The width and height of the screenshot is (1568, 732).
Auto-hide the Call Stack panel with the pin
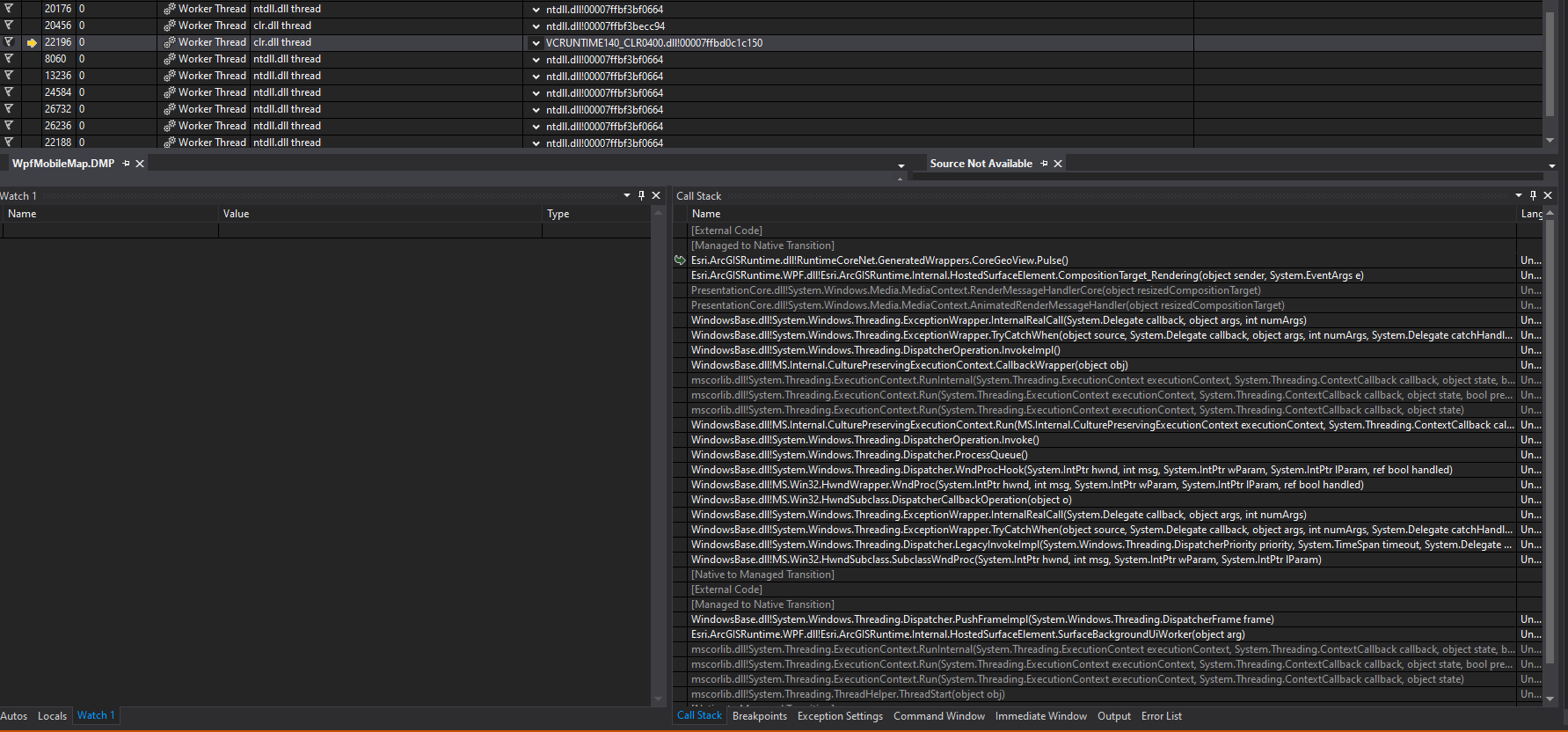[x=1533, y=195]
